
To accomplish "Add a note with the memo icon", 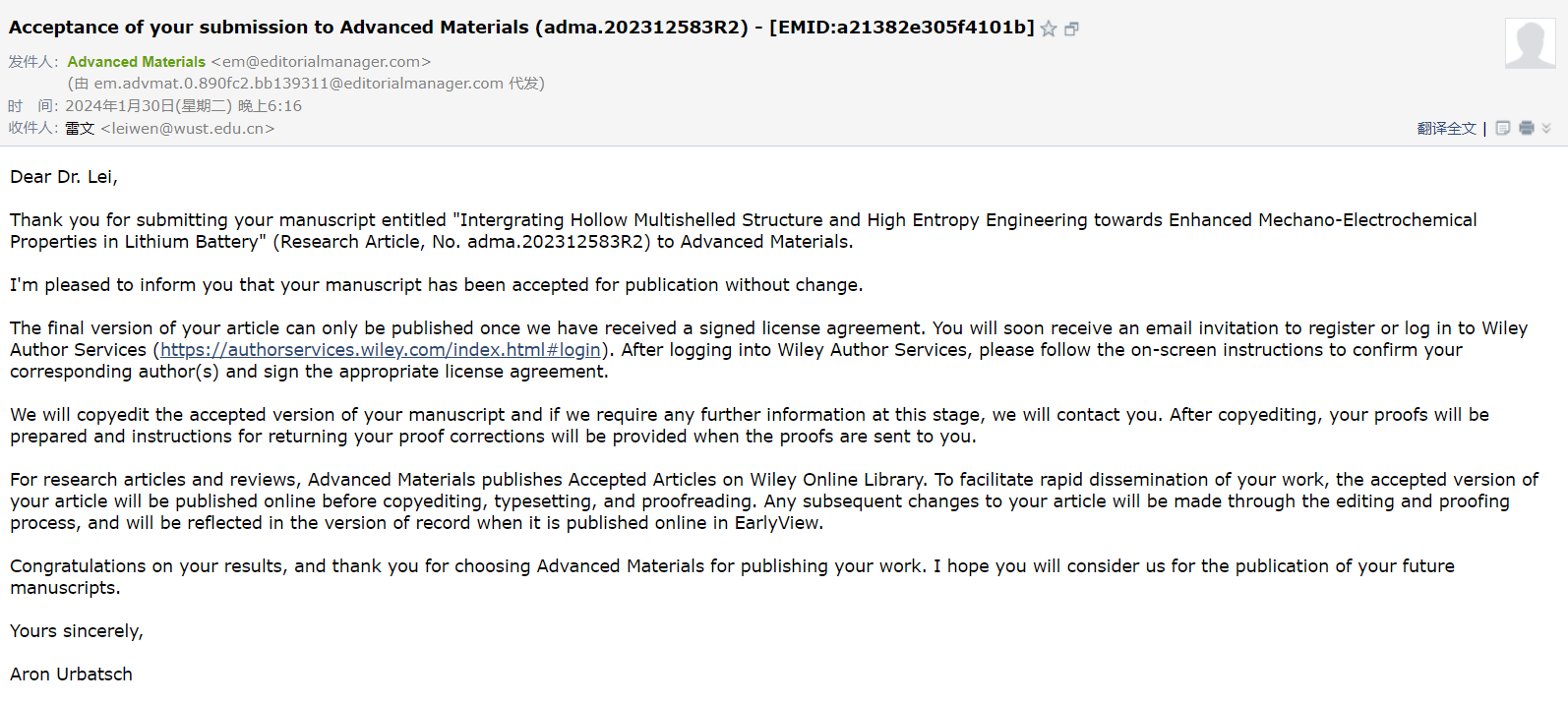I will 1503,128.
